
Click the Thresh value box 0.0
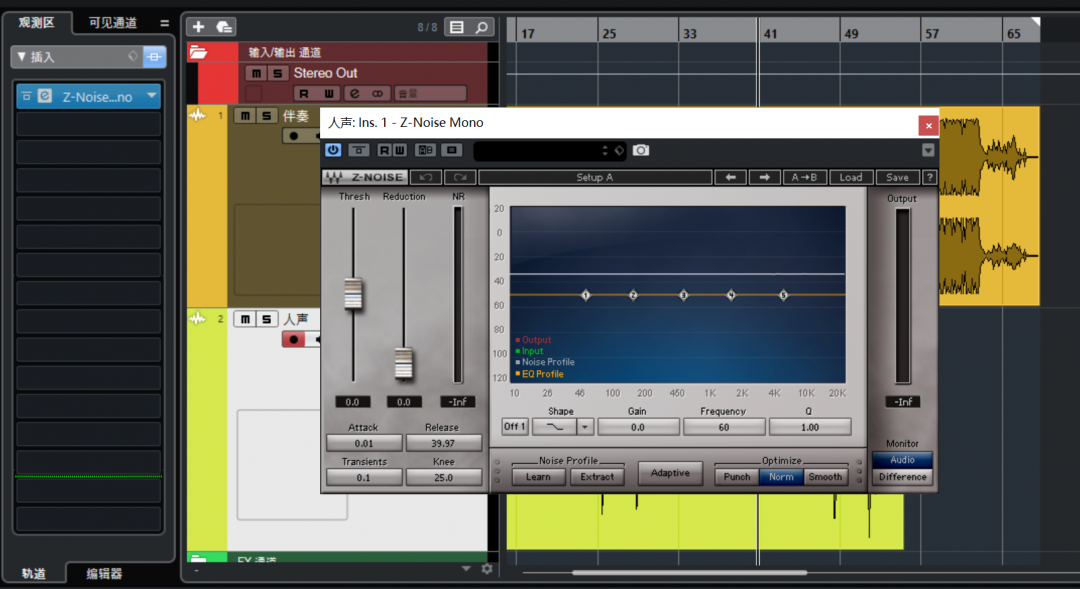[353, 402]
